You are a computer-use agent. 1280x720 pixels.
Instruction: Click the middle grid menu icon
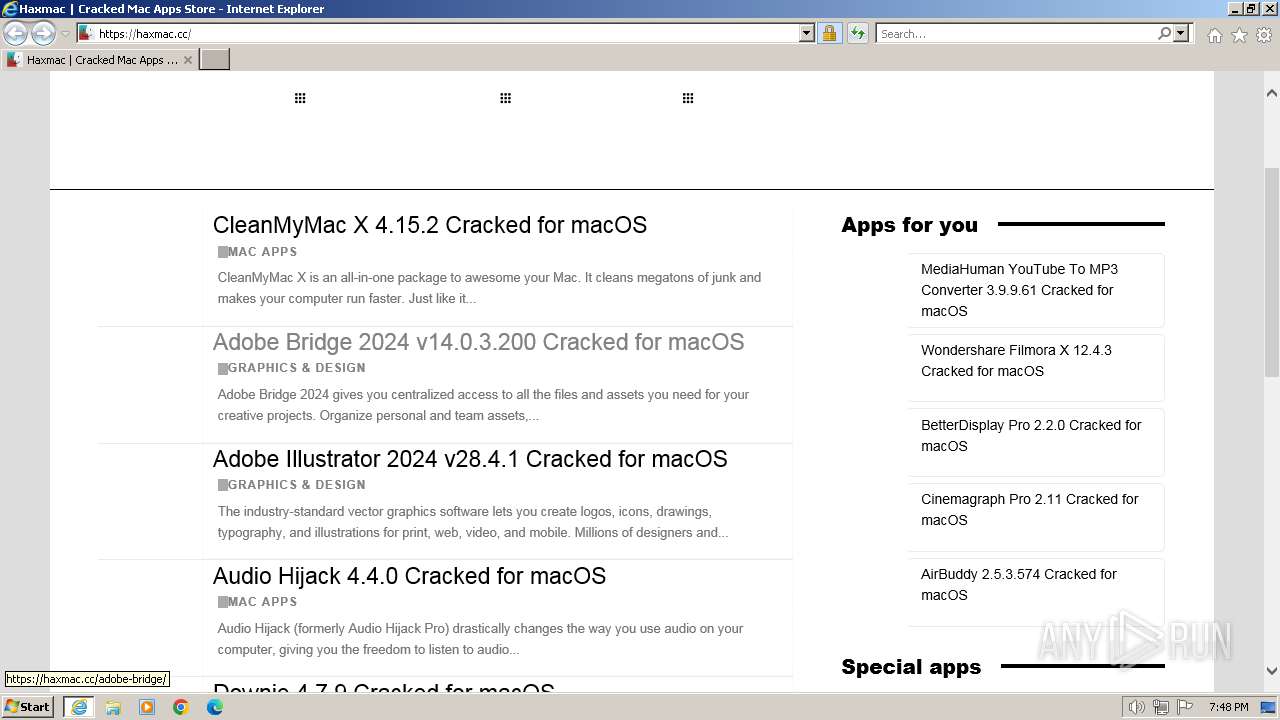point(506,98)
